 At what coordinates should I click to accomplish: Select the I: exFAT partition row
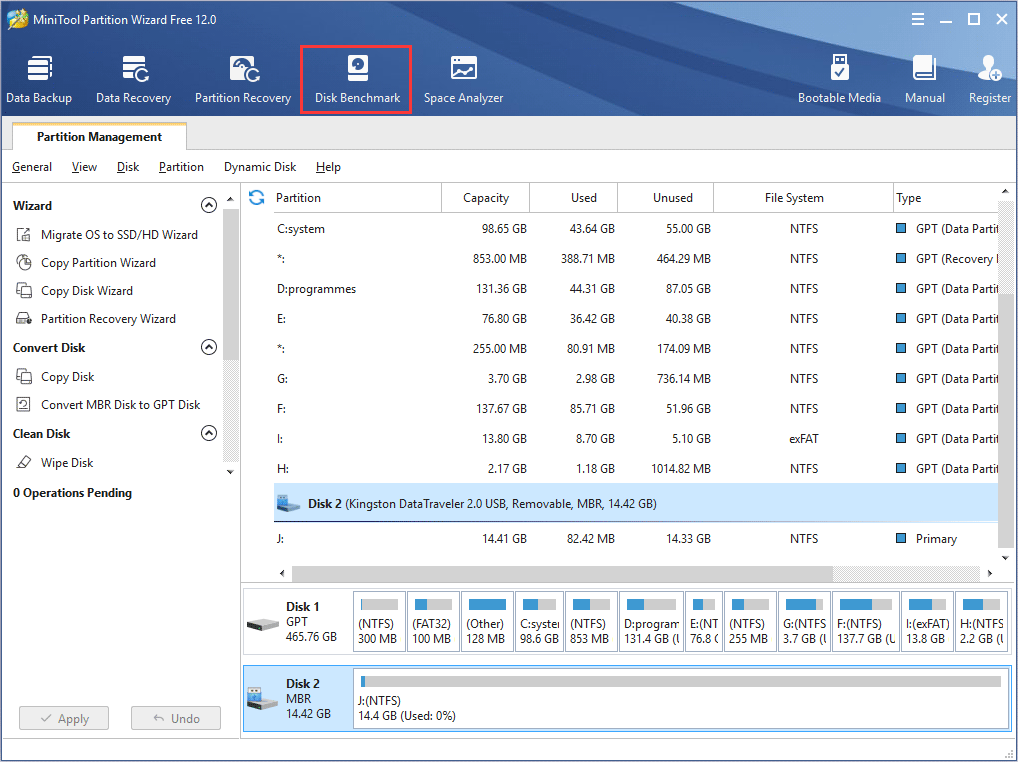click(636, 438)
